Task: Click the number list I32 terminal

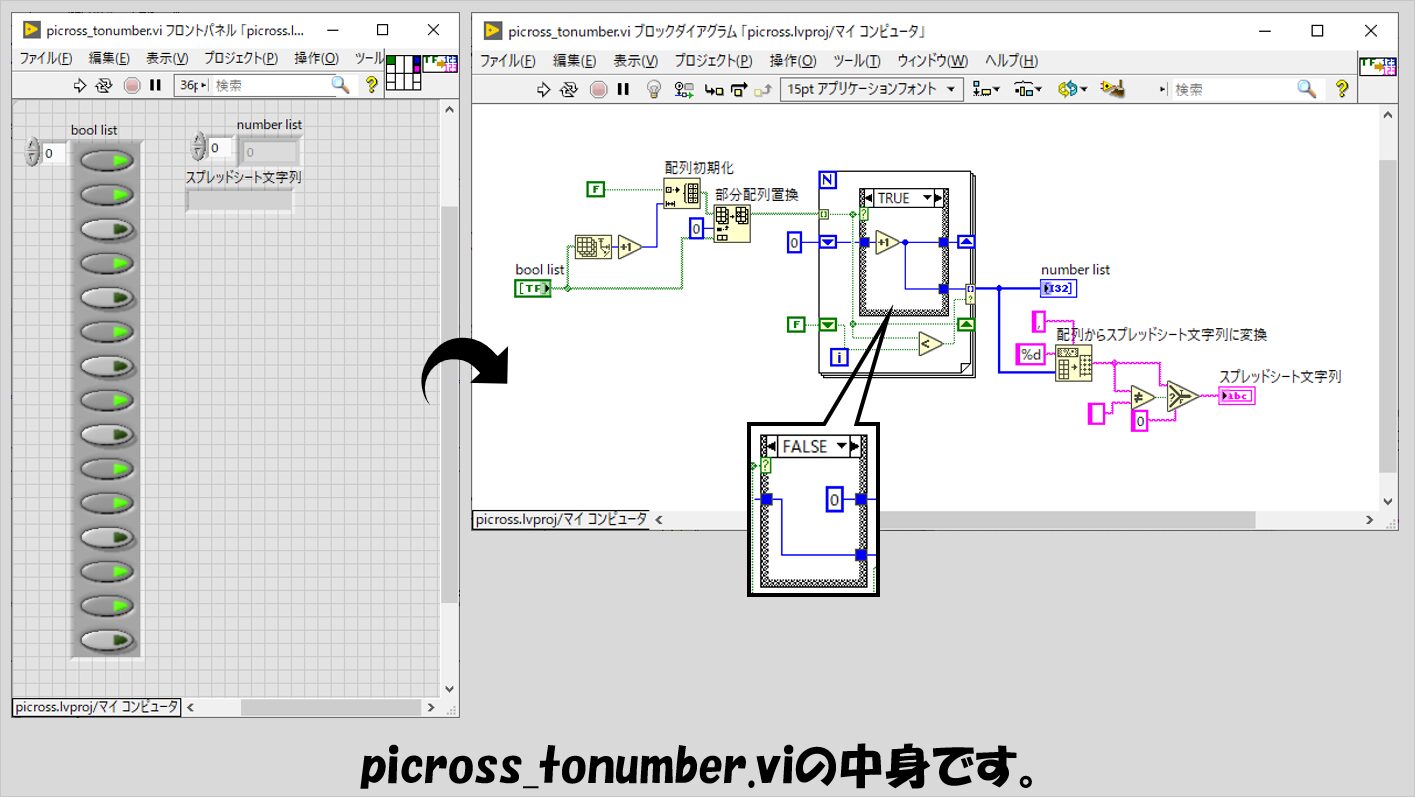Action: pos(1059,288)
